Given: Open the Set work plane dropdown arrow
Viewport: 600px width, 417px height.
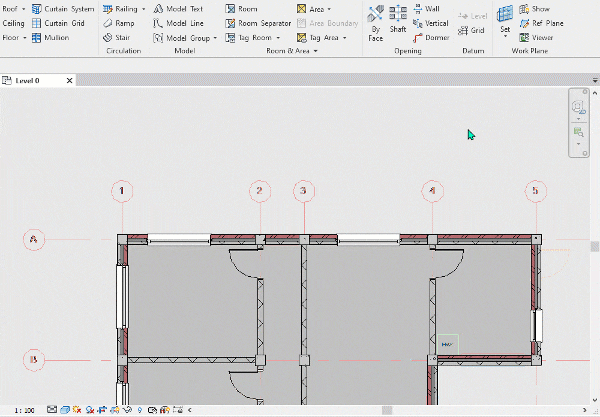Looking at the screenshot, I should tap(505, 37).
